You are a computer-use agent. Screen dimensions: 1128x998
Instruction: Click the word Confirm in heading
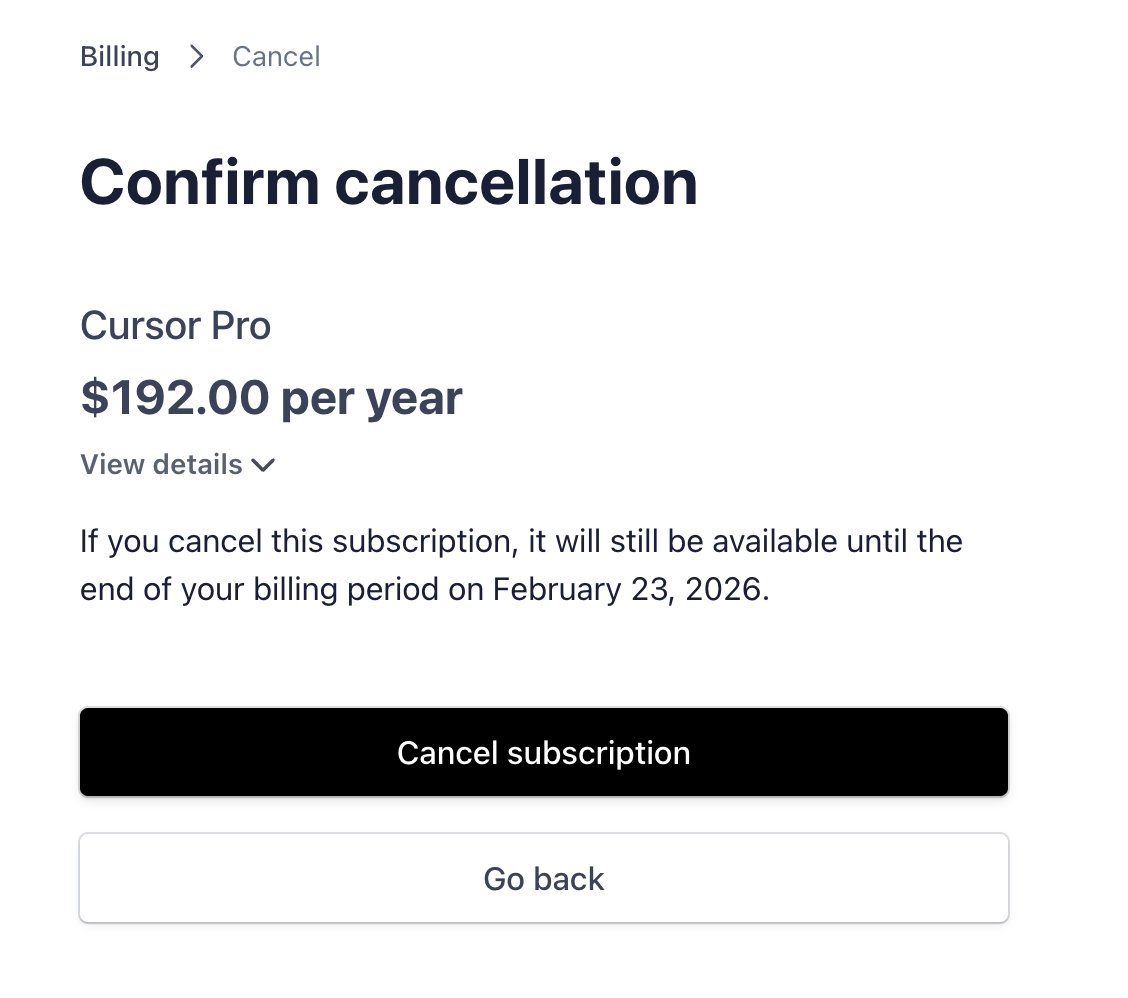(199, 183)
